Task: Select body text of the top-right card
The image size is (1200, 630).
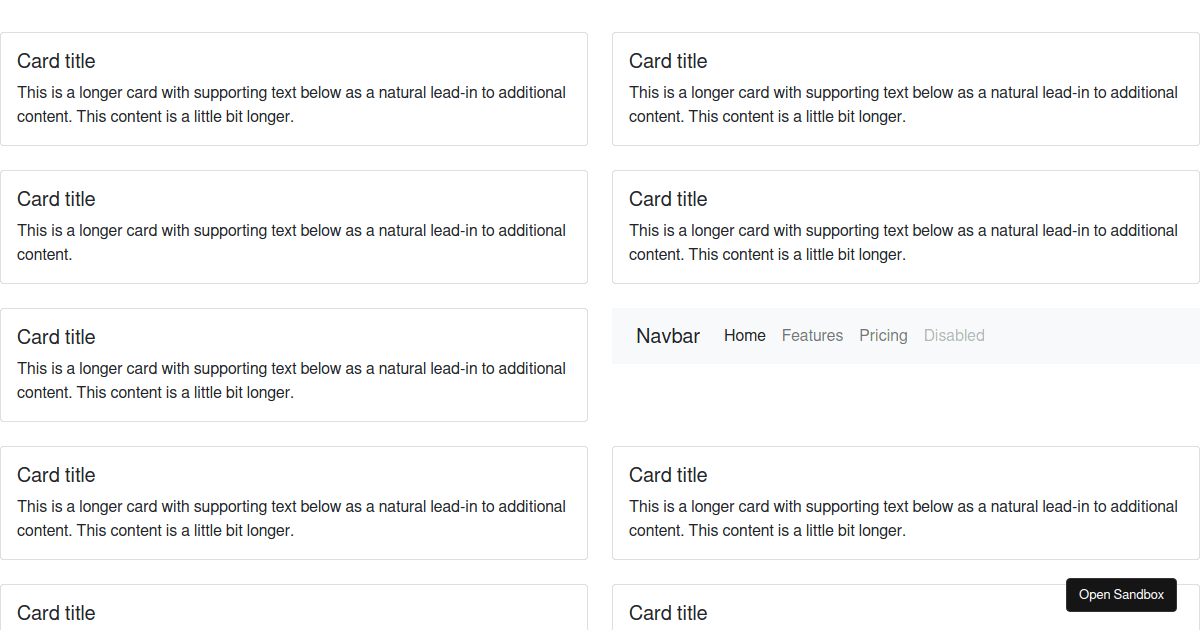Action: click(x=903, y=104)
